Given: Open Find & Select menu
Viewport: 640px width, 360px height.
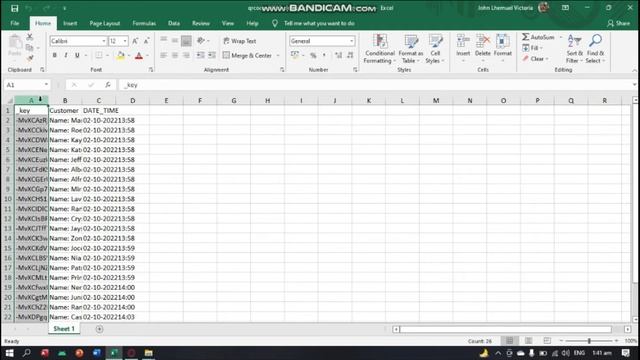Looking at the screenshot, I should coord(595,49).
